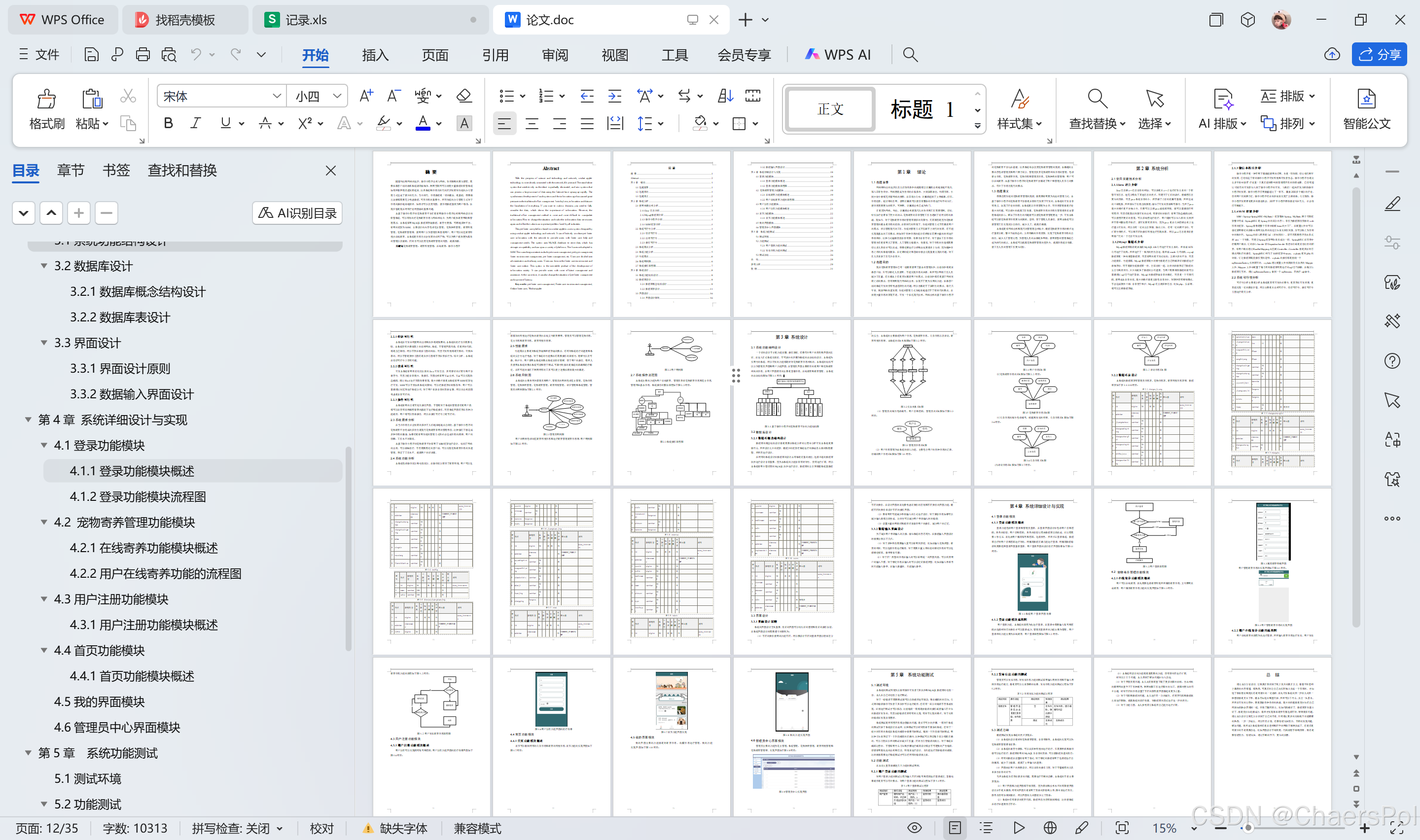Click the help question mark sidebar icon
Viewport: 1420px width, 840px height.
coord(1392,360)
